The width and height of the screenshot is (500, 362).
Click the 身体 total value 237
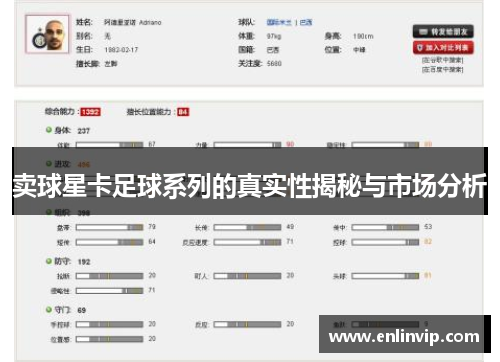(x=84, y=131)
